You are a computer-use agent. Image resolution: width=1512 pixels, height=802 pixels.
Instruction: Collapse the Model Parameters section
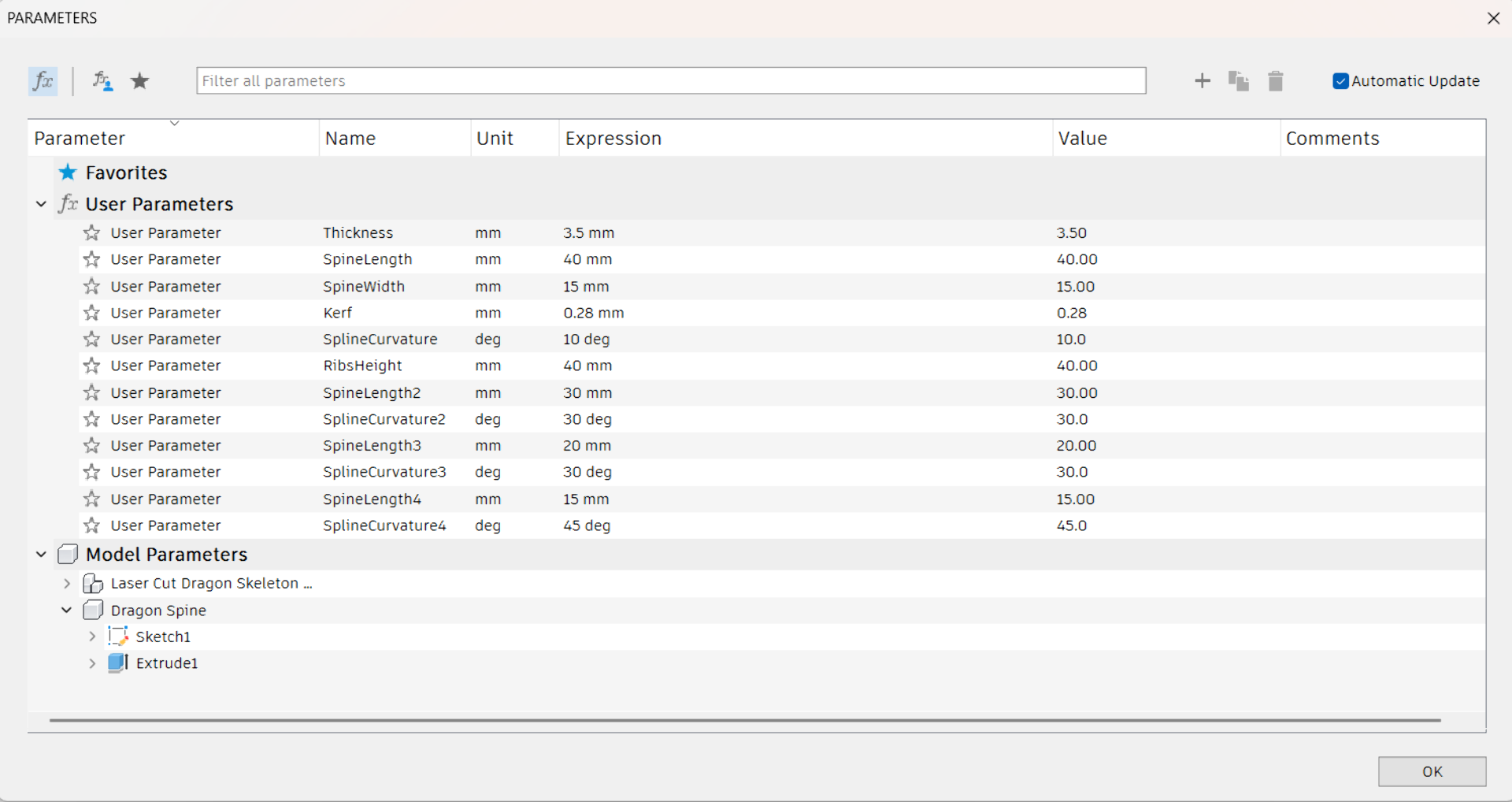42,555
